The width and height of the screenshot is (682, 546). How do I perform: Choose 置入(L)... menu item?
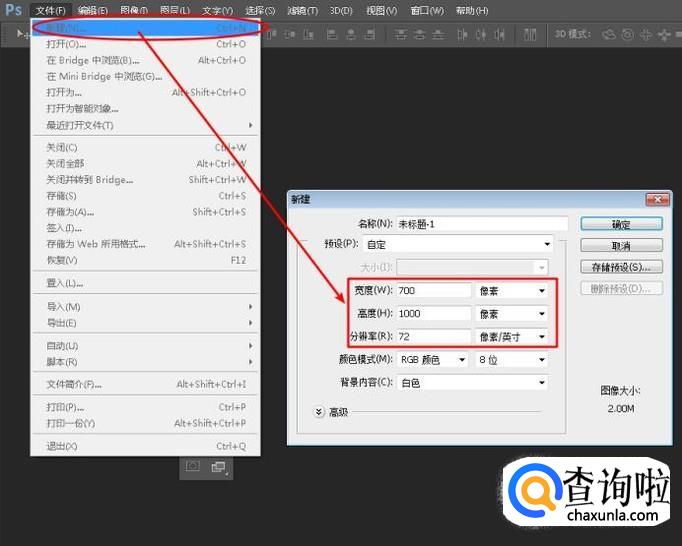point(146,283)
